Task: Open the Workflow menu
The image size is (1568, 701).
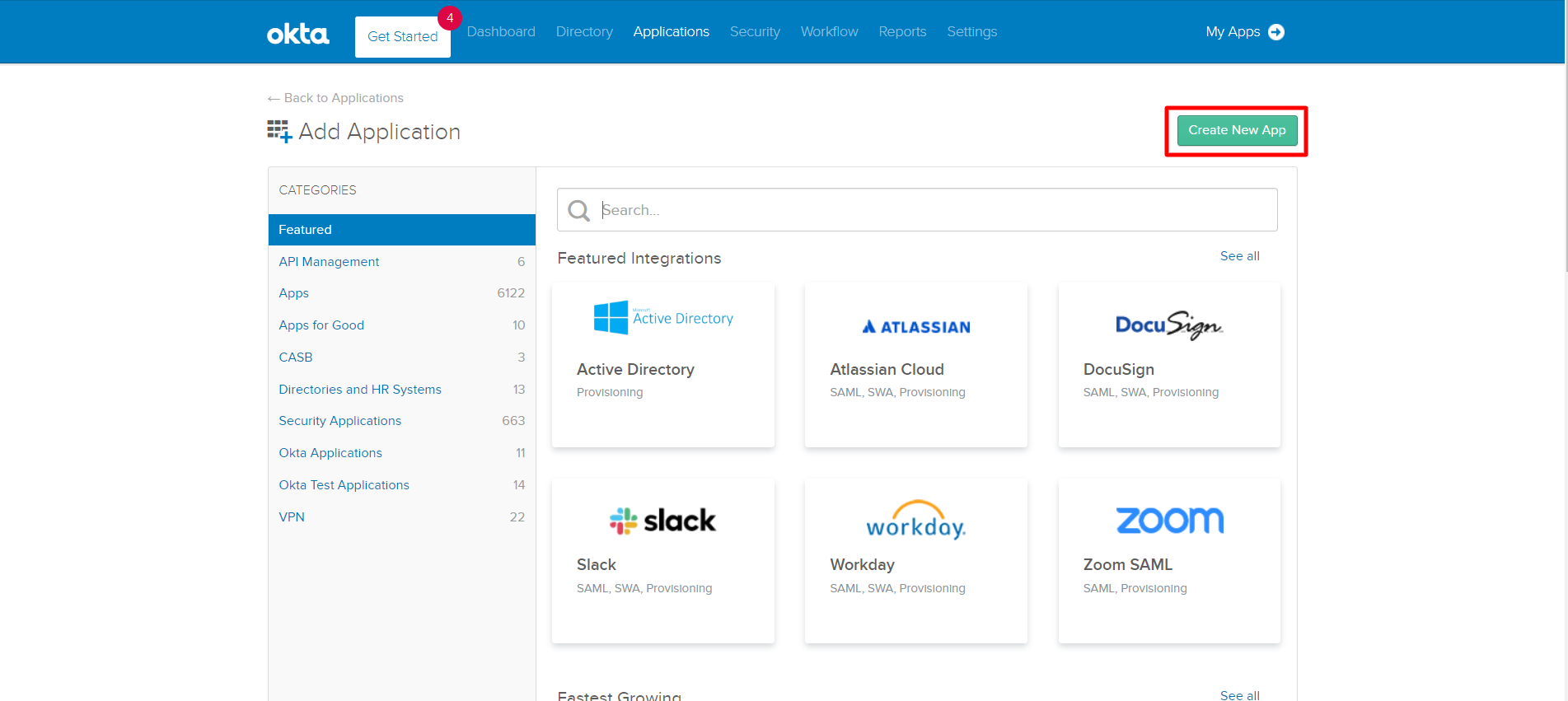Action: tap(829, 32)
